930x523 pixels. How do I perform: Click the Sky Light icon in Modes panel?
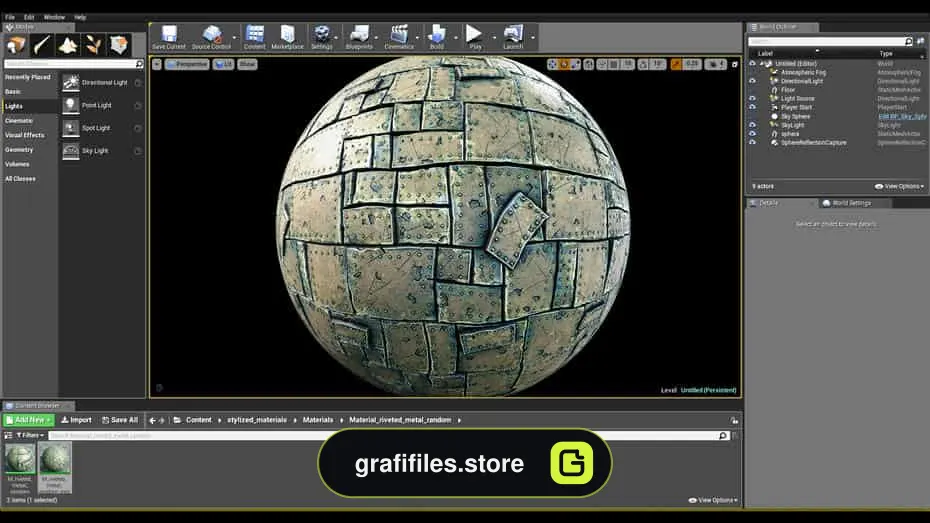coord(71,151)
